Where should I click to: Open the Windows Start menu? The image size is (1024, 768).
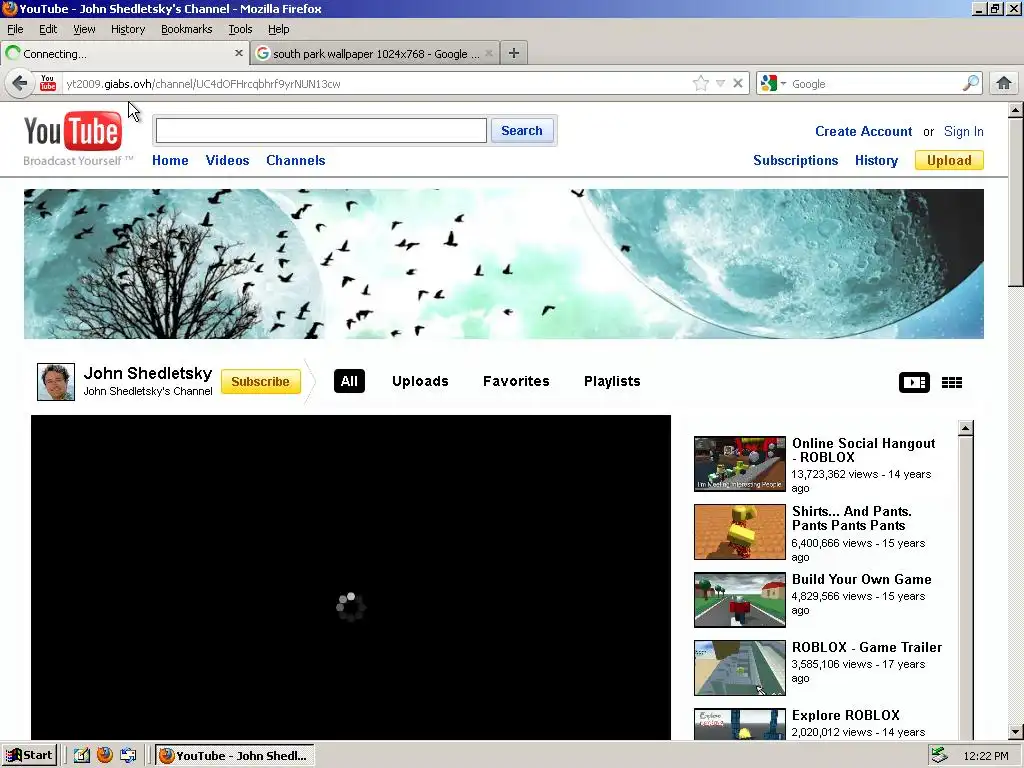[29, 756]
